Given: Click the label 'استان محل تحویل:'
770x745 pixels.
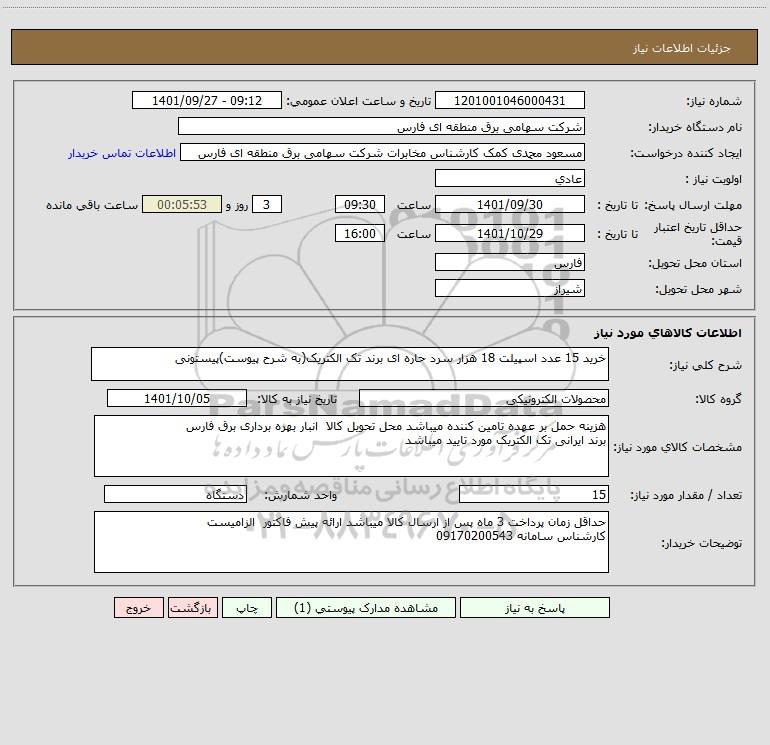Looking at the screenshot, I should 695,263.
